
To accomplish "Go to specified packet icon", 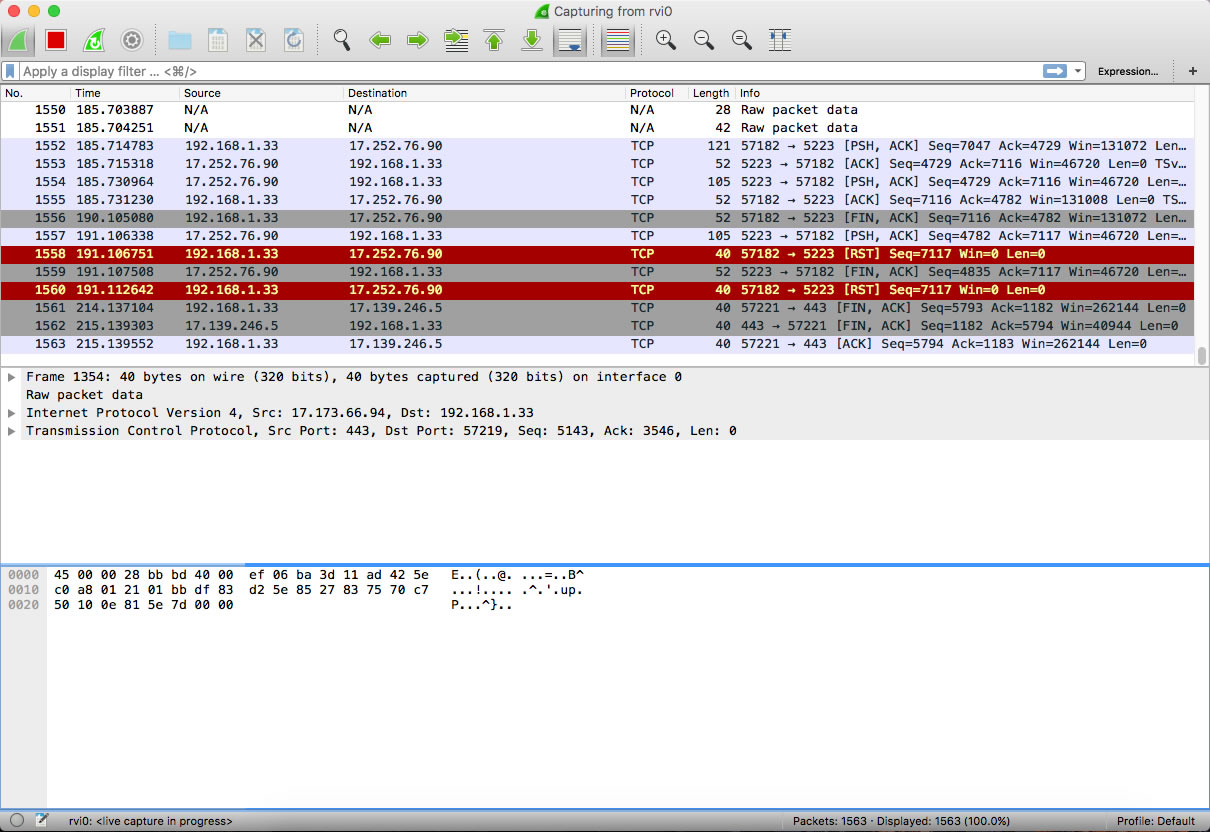I will point(456,40).
